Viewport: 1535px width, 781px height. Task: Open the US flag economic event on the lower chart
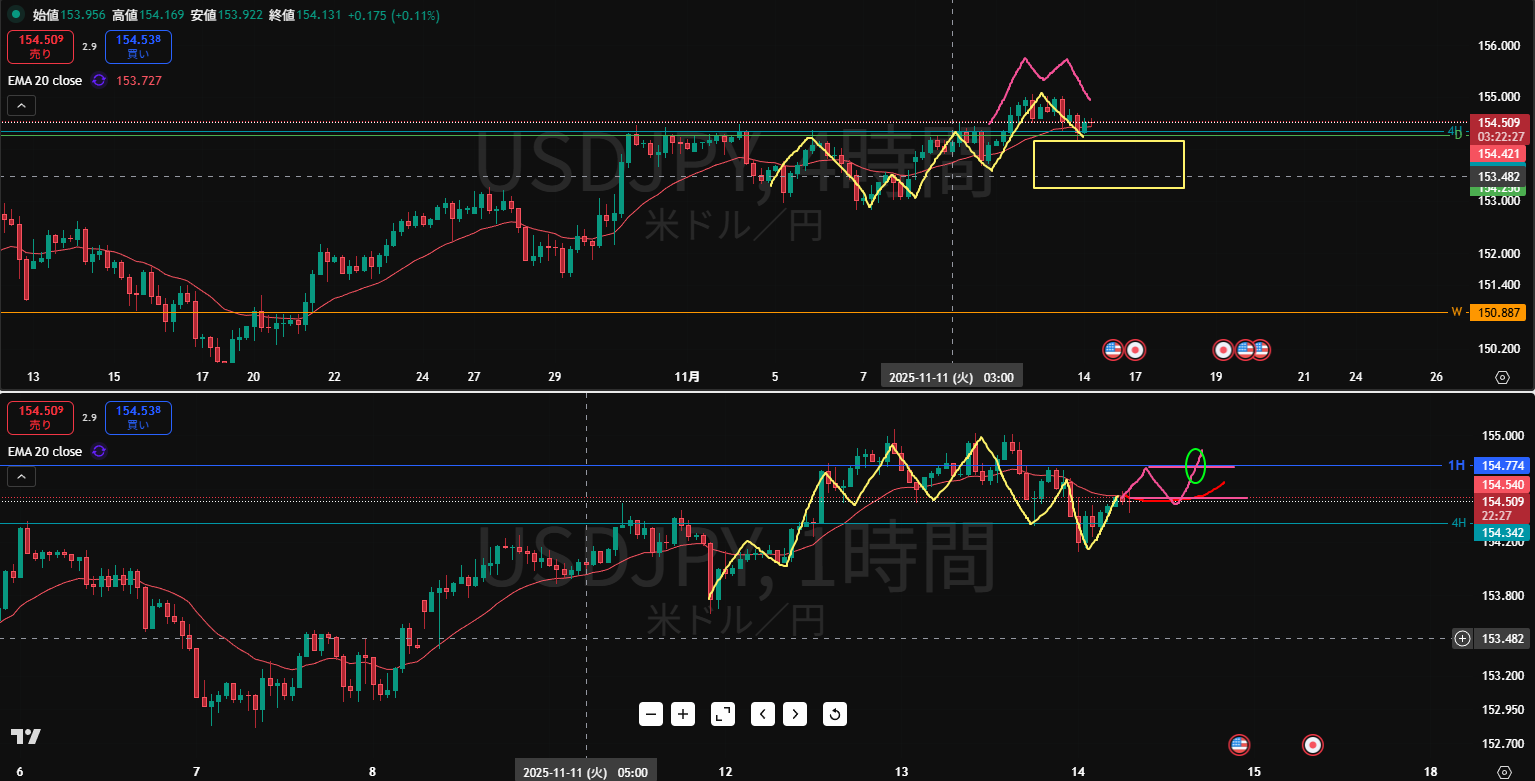[1239, 744]
